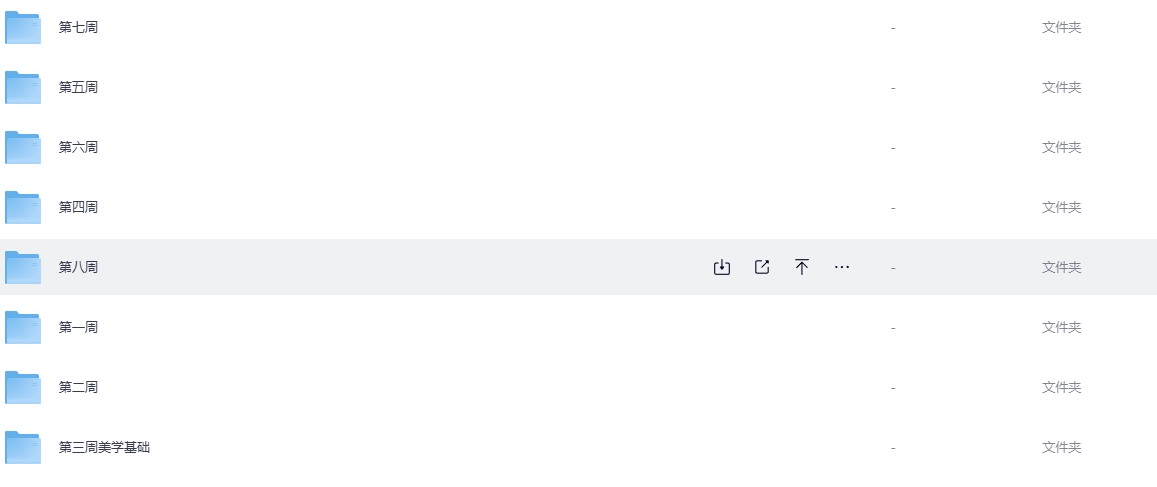Pin 第八周 to top with the arrow icon

click(802, 267)
